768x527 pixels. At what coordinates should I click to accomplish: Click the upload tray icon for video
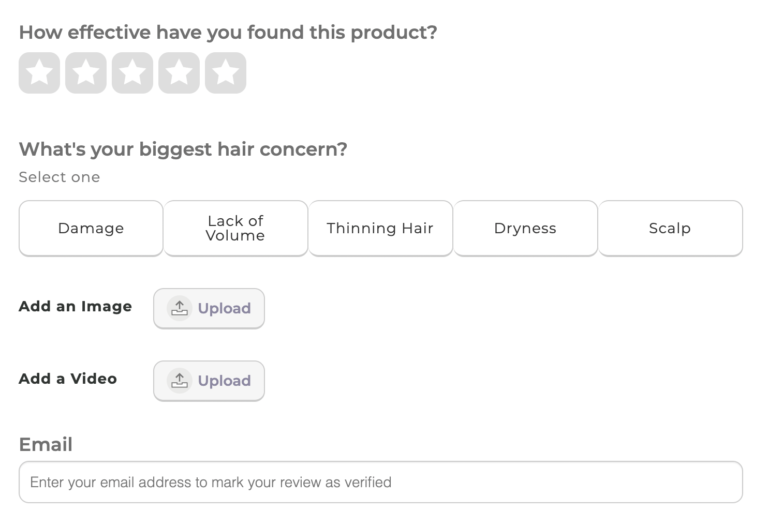tap(179, 380)
